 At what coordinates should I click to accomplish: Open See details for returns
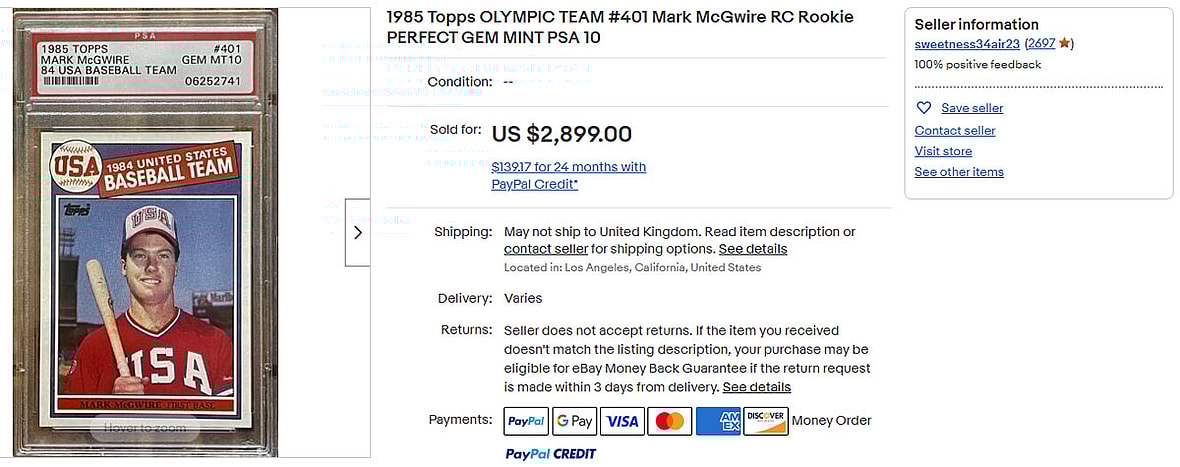(x=756, y=387)
